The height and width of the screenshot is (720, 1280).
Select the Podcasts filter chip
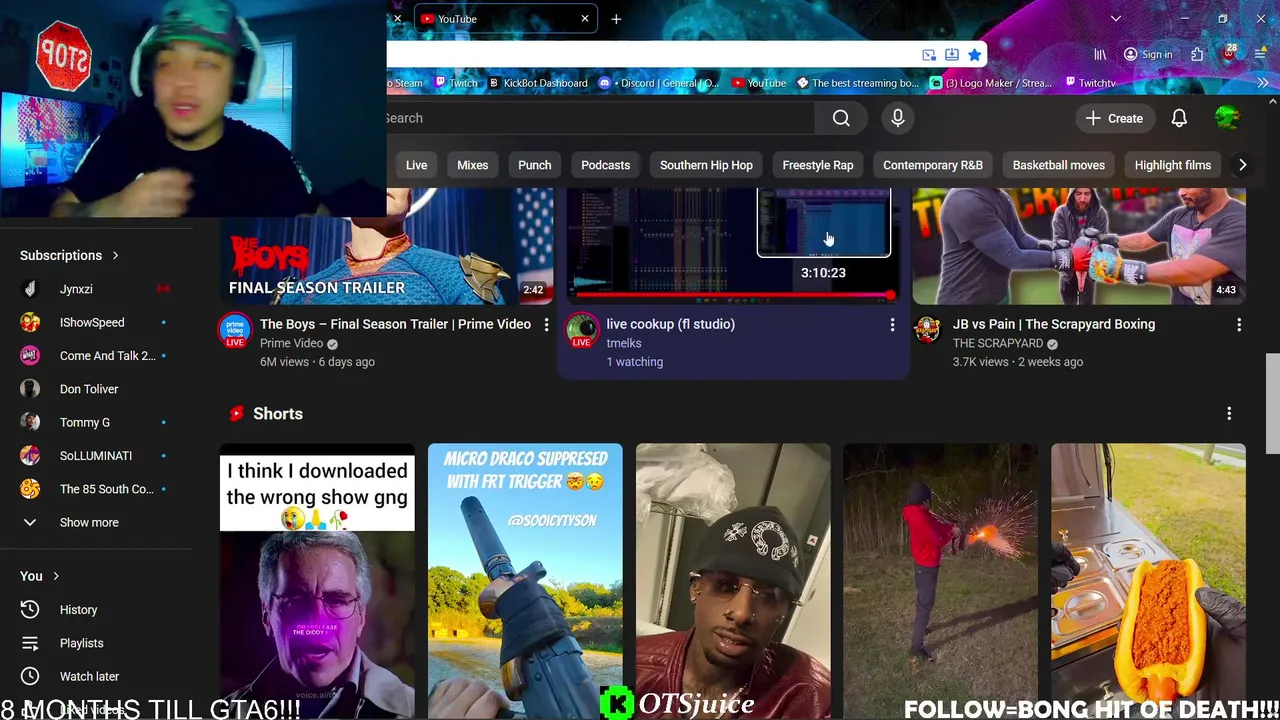[606, 165]
